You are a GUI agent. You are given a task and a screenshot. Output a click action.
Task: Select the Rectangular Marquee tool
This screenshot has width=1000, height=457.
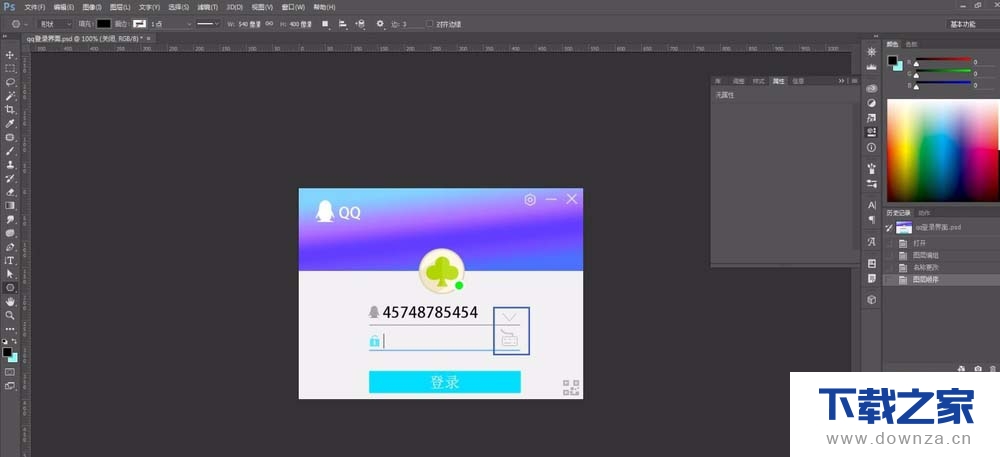[10, 68]
